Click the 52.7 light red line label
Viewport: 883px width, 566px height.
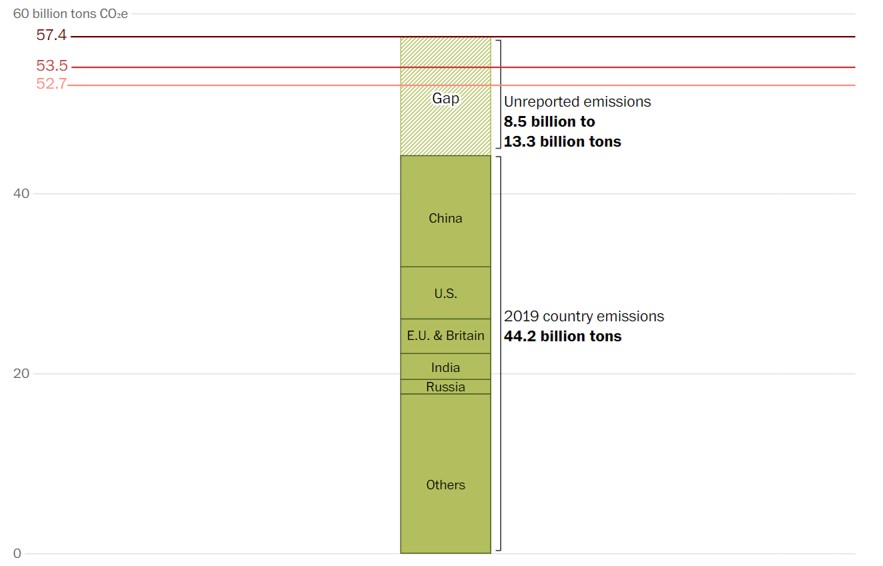point(50,84)
